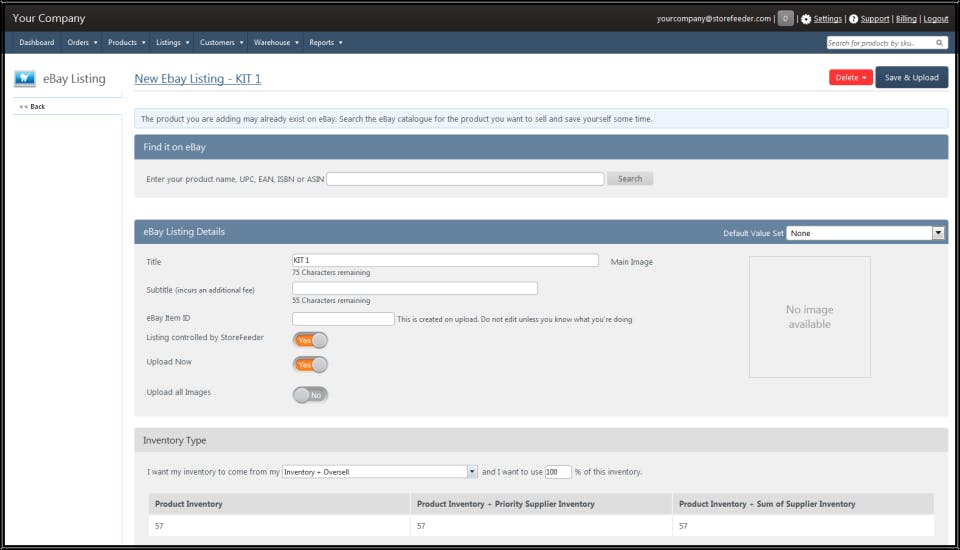960x550 pixels.
Task: Click the top product search by sku box
Action: click(x=887, y=43)
